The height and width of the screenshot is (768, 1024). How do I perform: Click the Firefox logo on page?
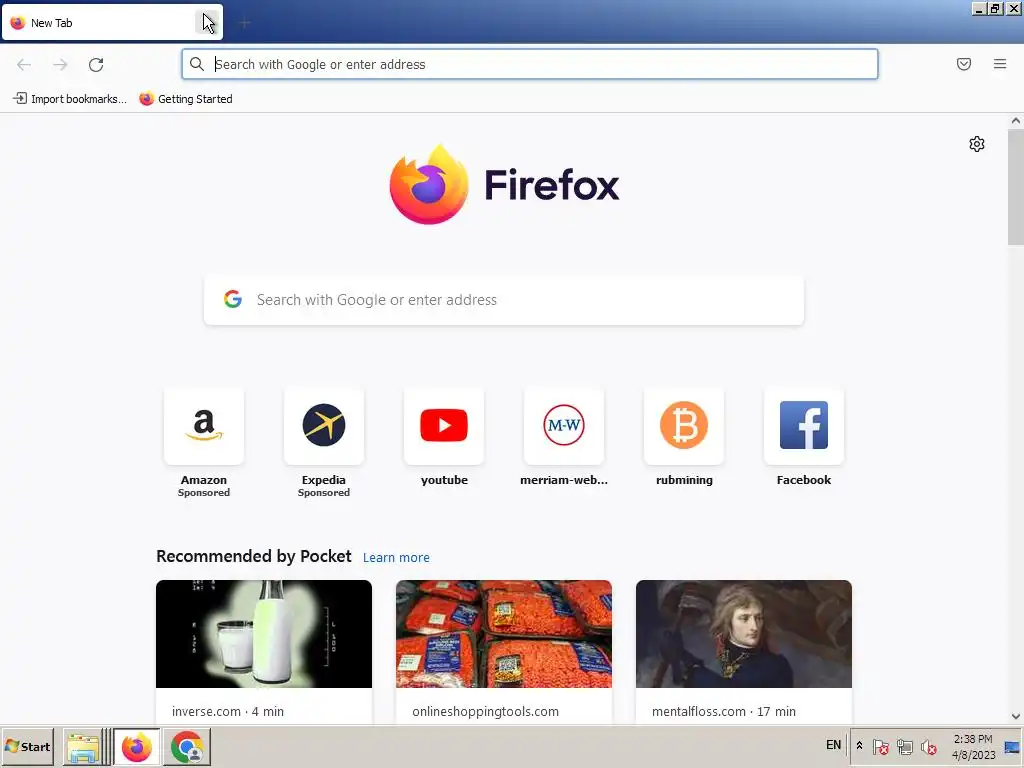point(504,184)
